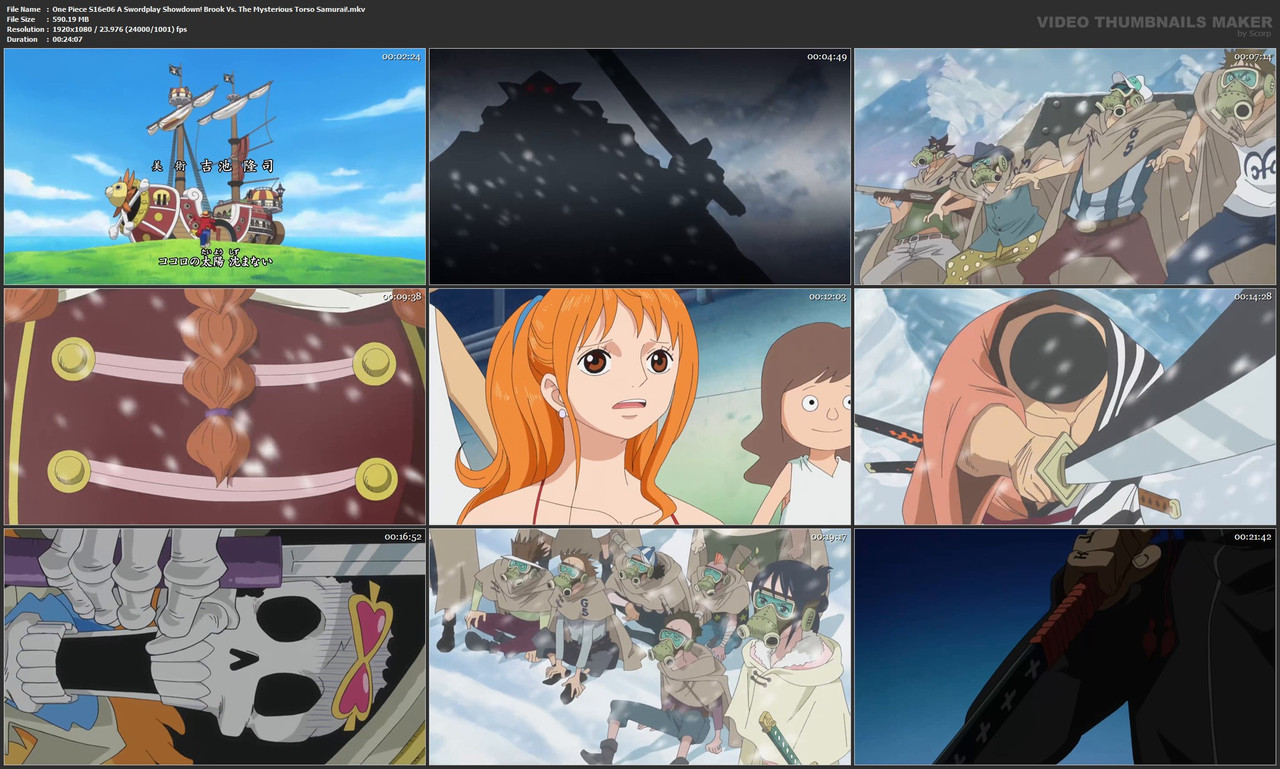Select the dark silhouette thumbnail at 00:04:49
The height and width of the screenshot is (769, 1280).
click(x=639, y=166)
